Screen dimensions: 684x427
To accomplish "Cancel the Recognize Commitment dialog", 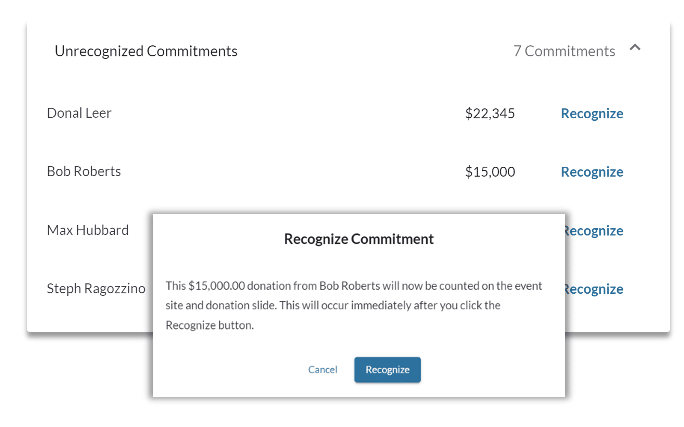I will (x=323, y=370).
